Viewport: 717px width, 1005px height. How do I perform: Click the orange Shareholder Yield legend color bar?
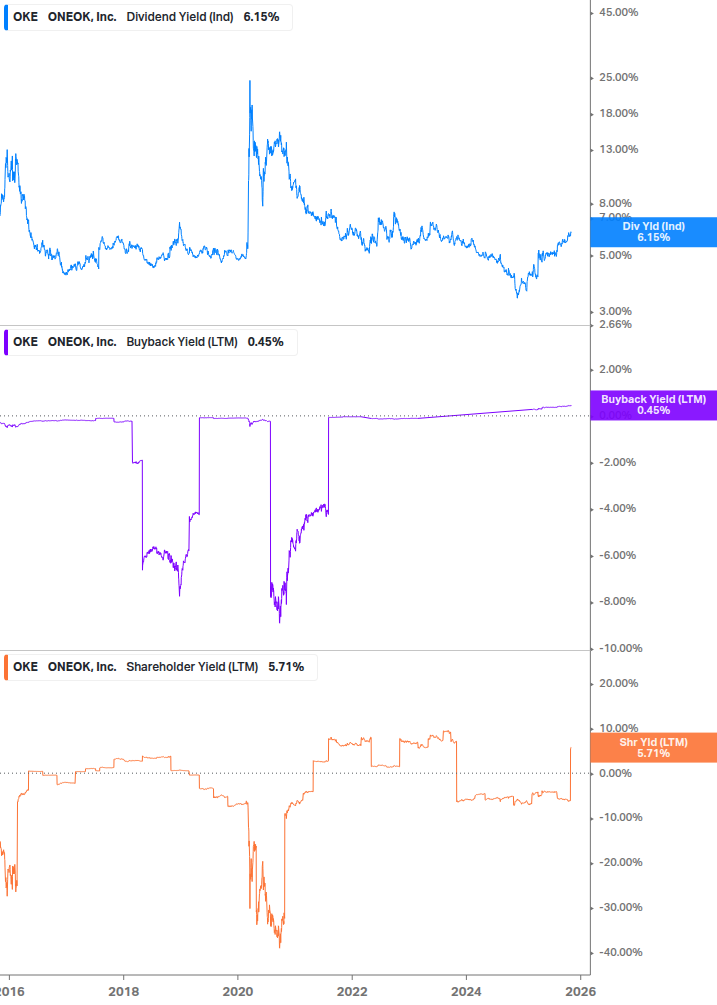(6, 667)
